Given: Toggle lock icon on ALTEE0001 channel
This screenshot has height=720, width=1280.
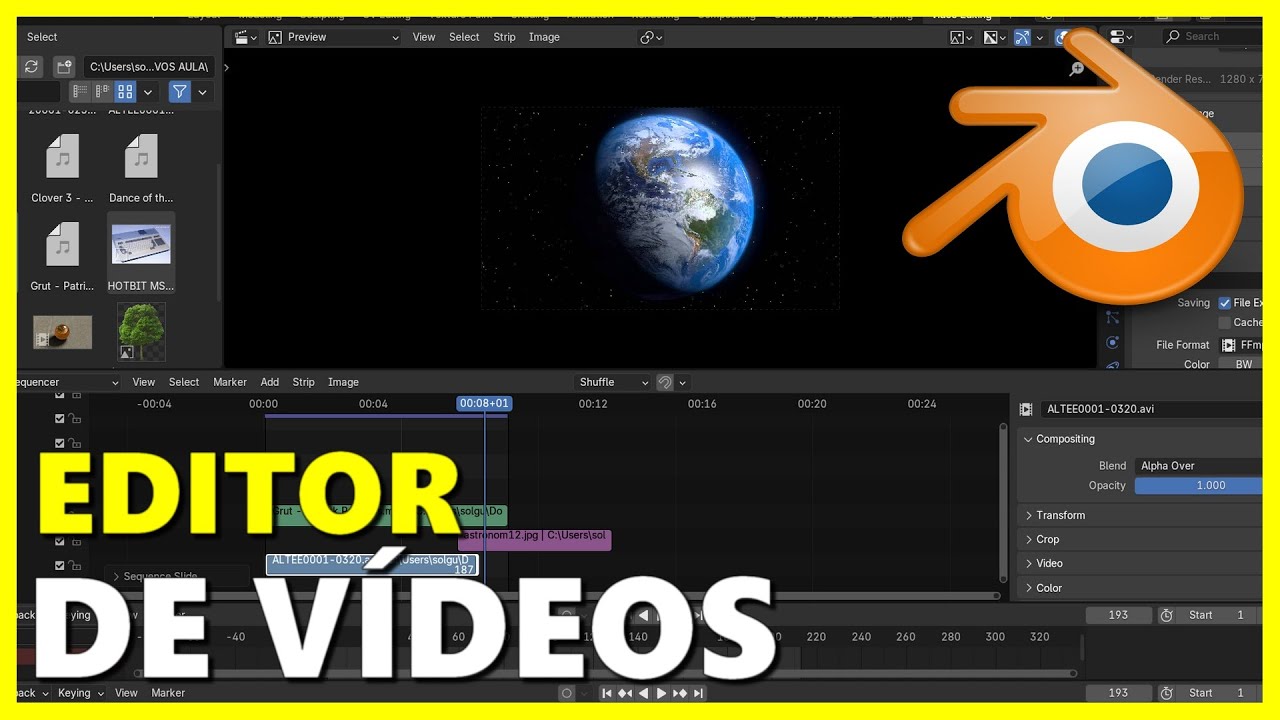Looking at the screenshot, I should [x=76, y=565].
